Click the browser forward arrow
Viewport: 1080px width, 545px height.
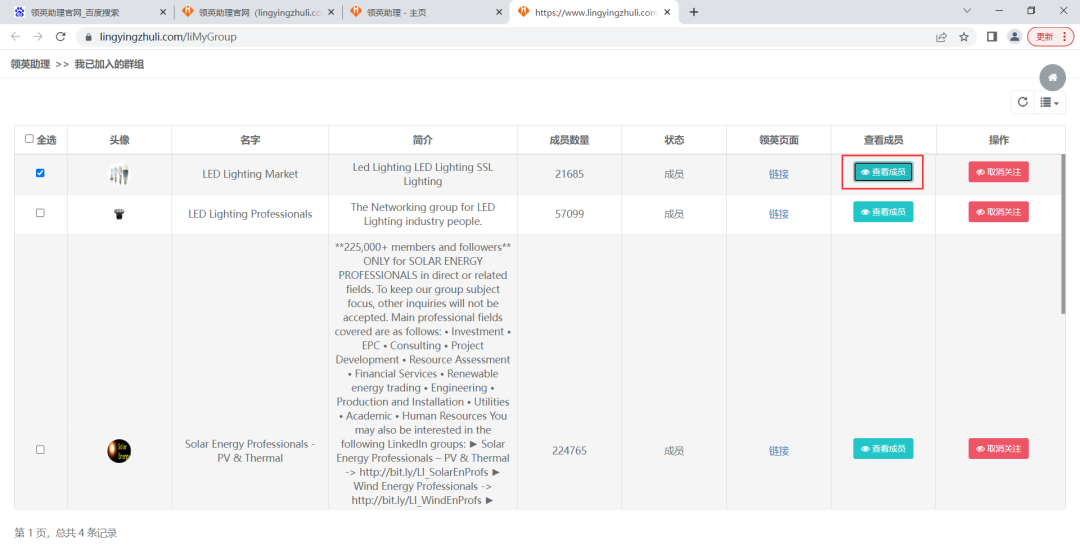click(38, 37)
